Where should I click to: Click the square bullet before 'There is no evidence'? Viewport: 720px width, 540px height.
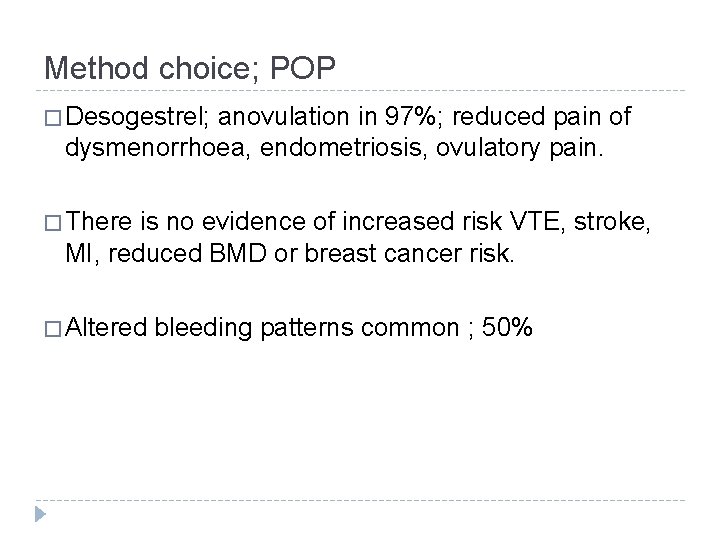(53, 223)
